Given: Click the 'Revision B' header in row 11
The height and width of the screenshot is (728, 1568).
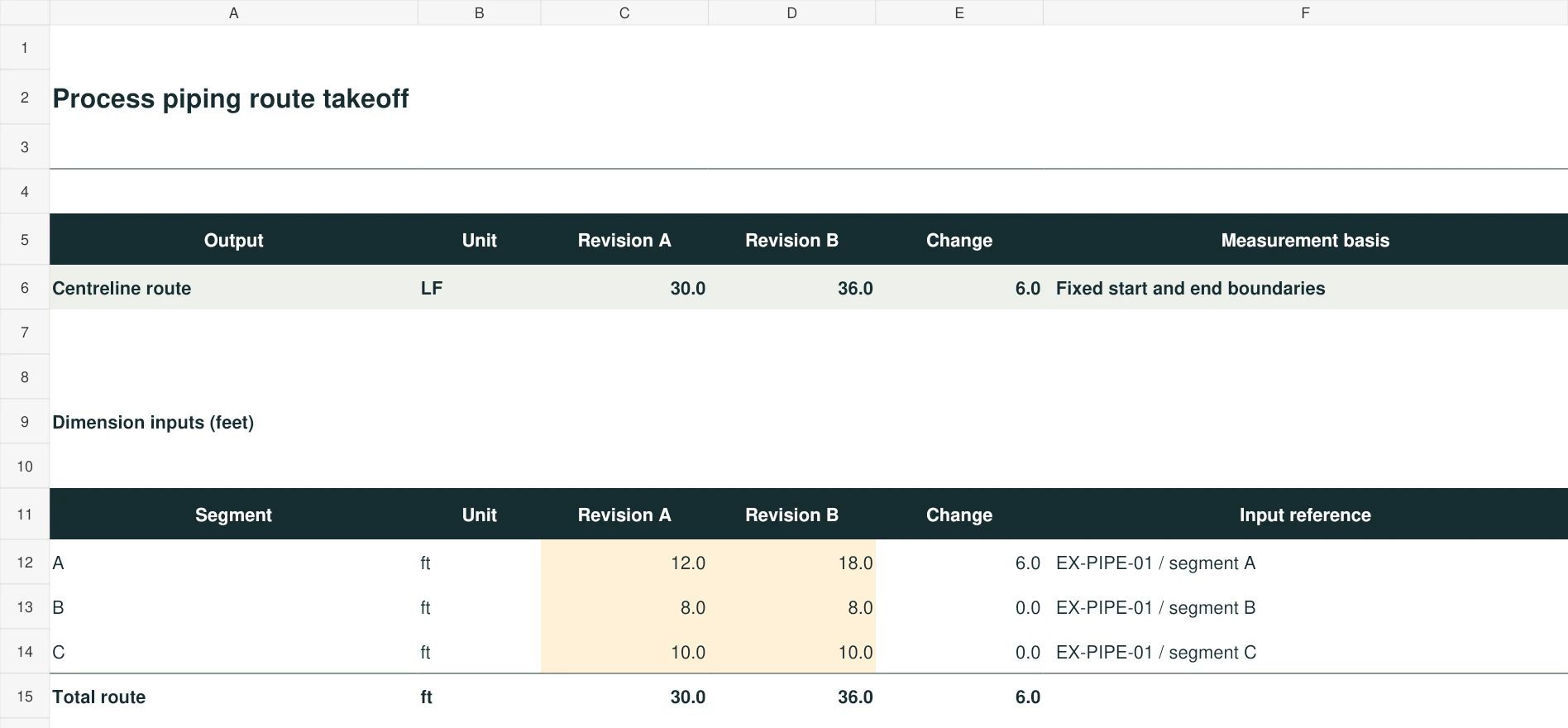Looking at the screenshot, I should coord(792,515).
